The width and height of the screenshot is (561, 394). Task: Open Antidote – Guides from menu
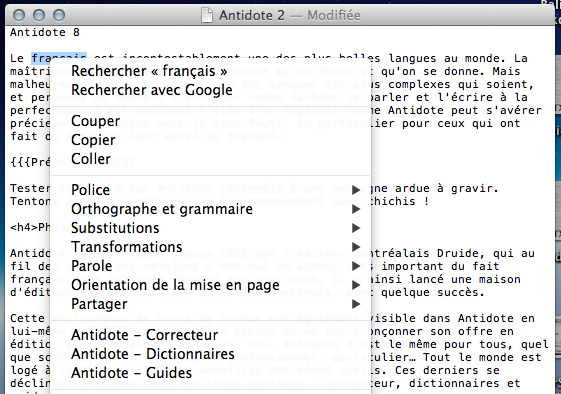(210, 373)
